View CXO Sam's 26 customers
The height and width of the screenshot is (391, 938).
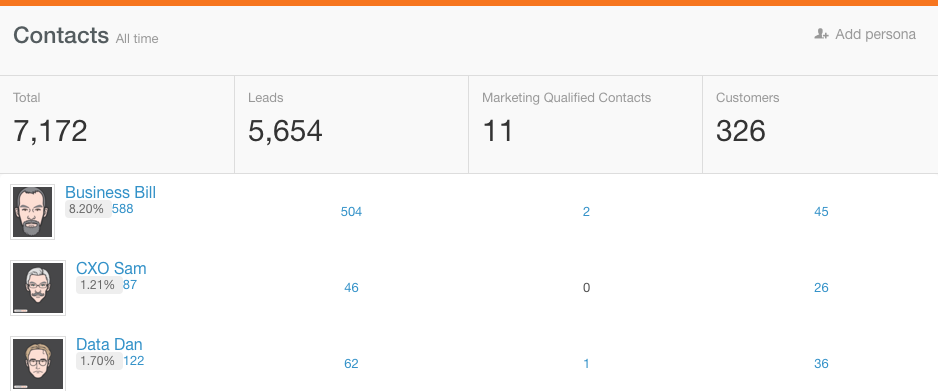(x=821, y=288)
